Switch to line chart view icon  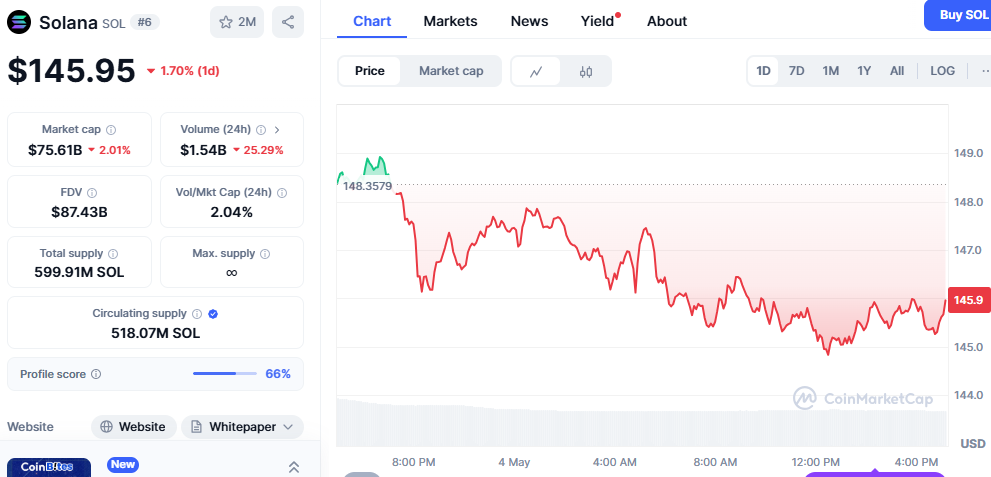[x=537, y=71]
